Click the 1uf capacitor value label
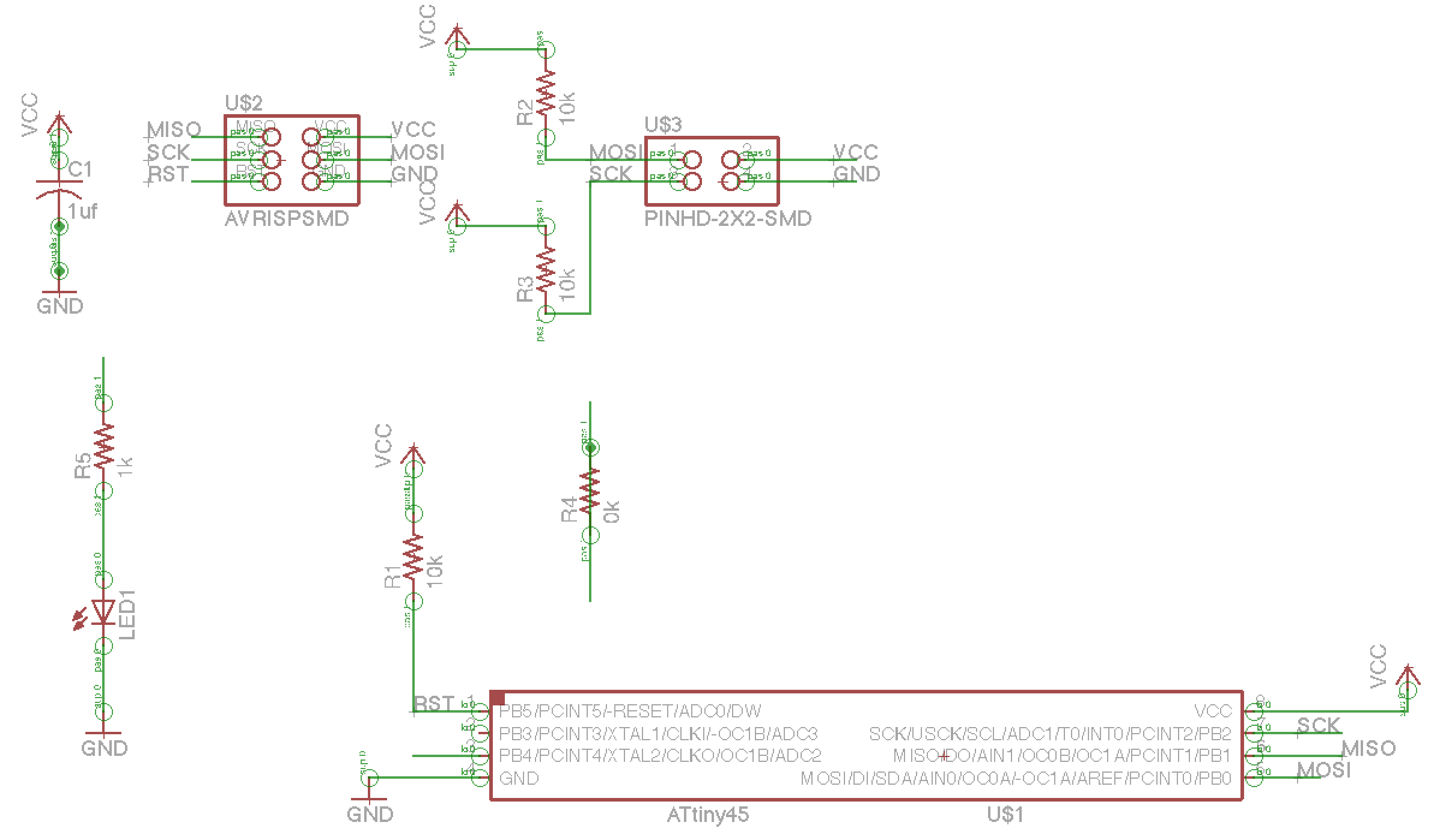 (82, 212)
